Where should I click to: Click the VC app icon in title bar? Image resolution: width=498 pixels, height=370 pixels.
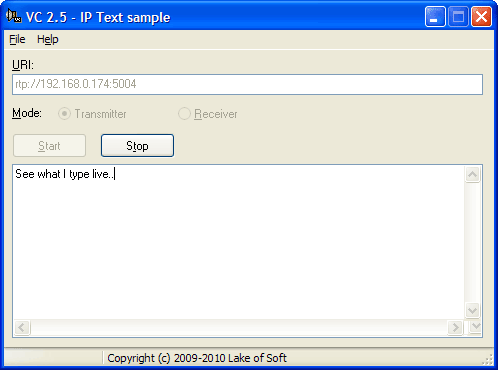pos(14,16)
